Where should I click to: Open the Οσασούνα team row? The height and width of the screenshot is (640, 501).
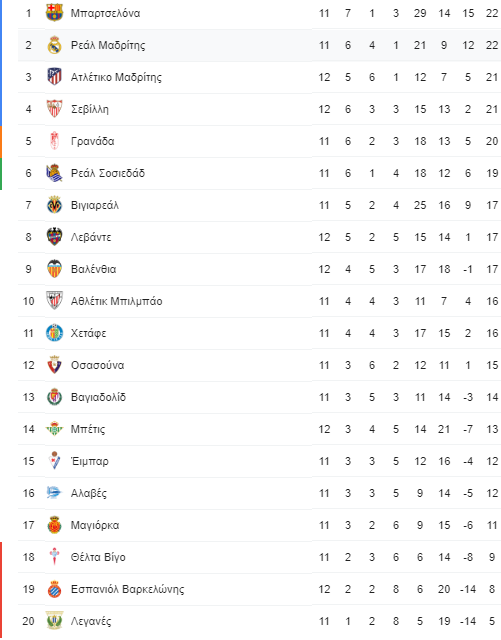pos(259,365)
